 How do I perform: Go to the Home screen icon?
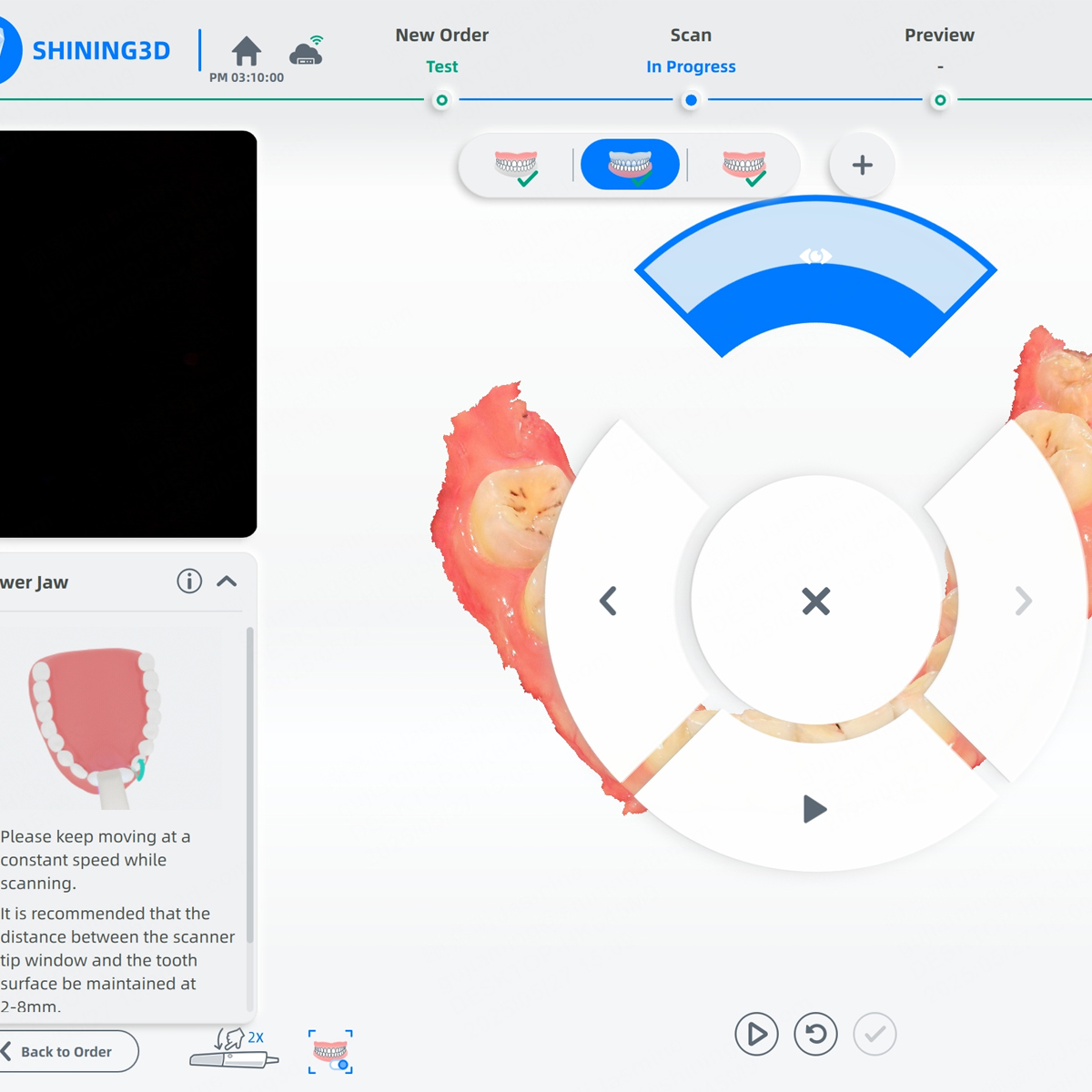click(246, 51)
